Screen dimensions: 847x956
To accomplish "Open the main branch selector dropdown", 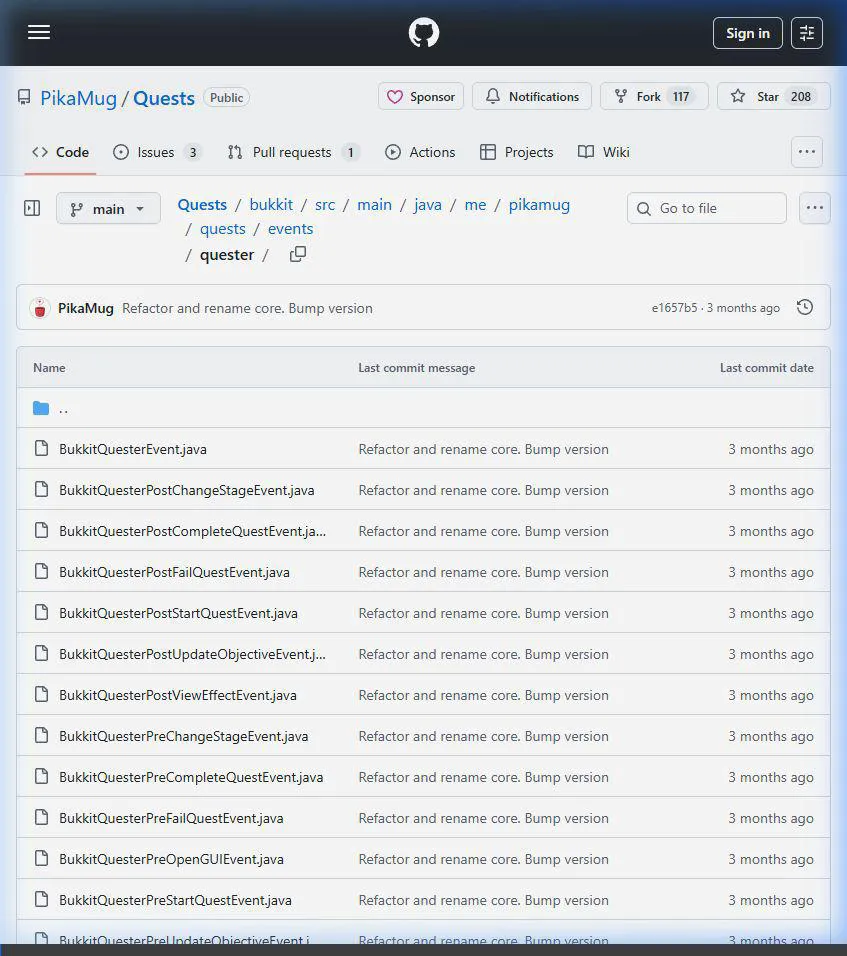I will pyautogui.click(x=109, y=209).
